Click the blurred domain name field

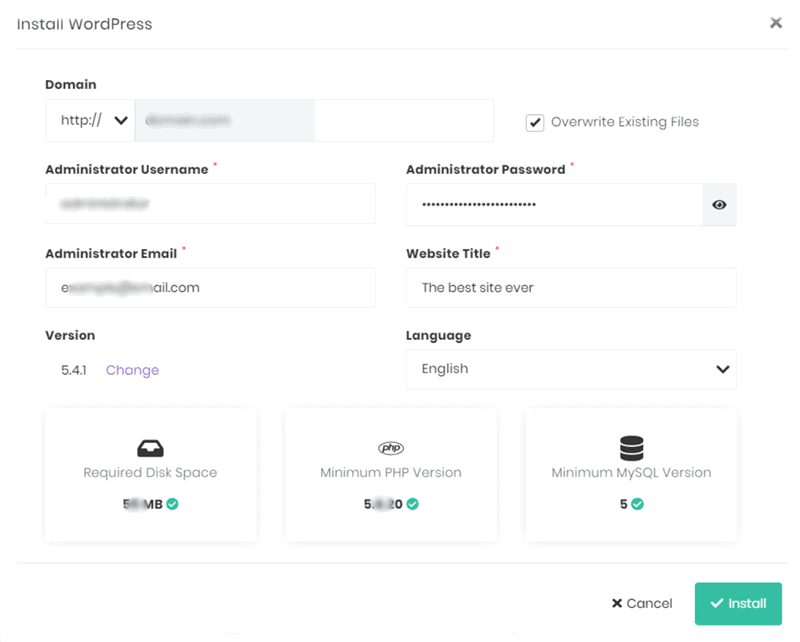[225, 120]
